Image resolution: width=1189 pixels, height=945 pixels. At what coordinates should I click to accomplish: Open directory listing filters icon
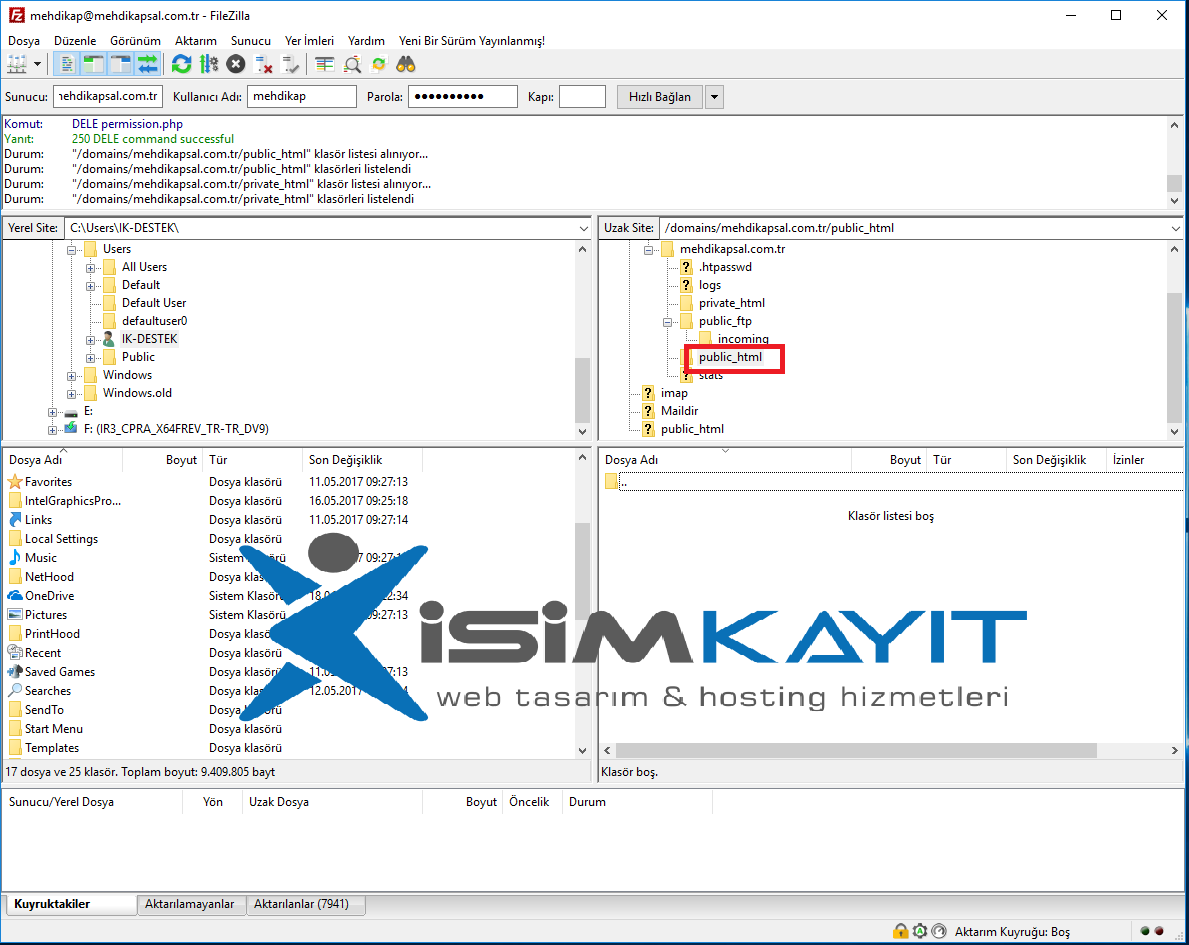click(x=325, y=64)
